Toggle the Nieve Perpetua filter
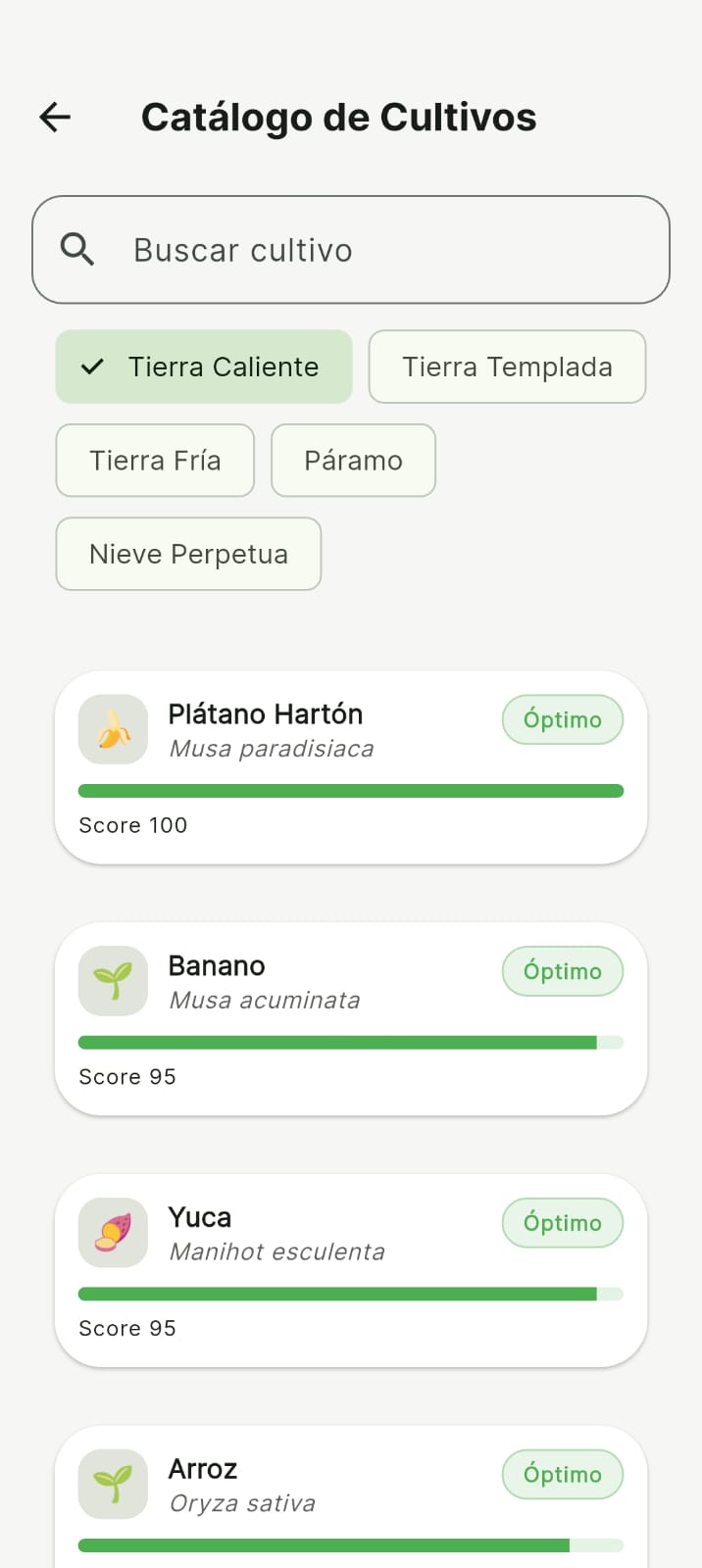This screenshot has height=1568, width=702. (188, 554)
